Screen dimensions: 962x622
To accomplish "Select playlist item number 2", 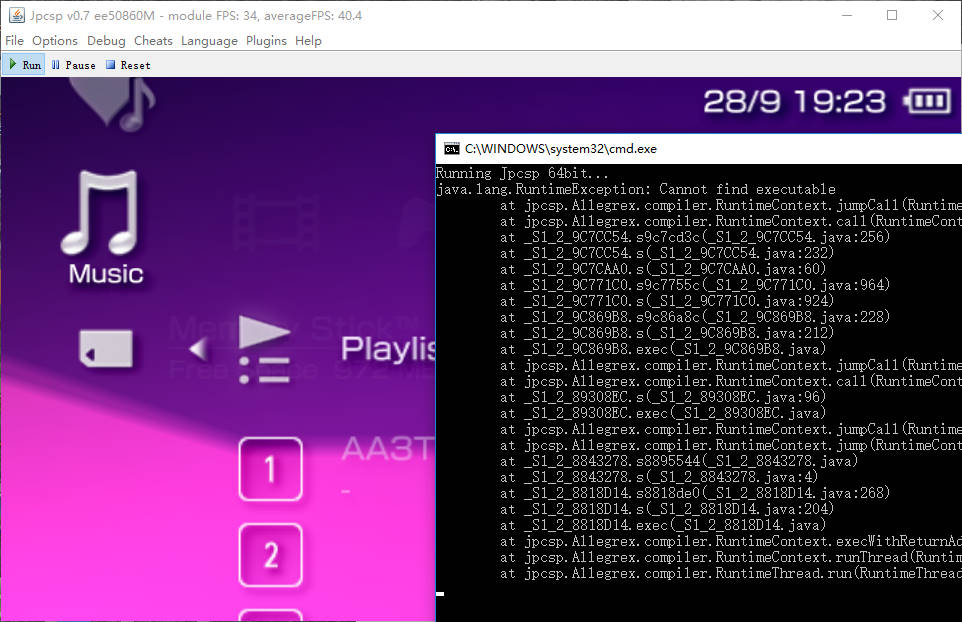I will click(270, 555).
